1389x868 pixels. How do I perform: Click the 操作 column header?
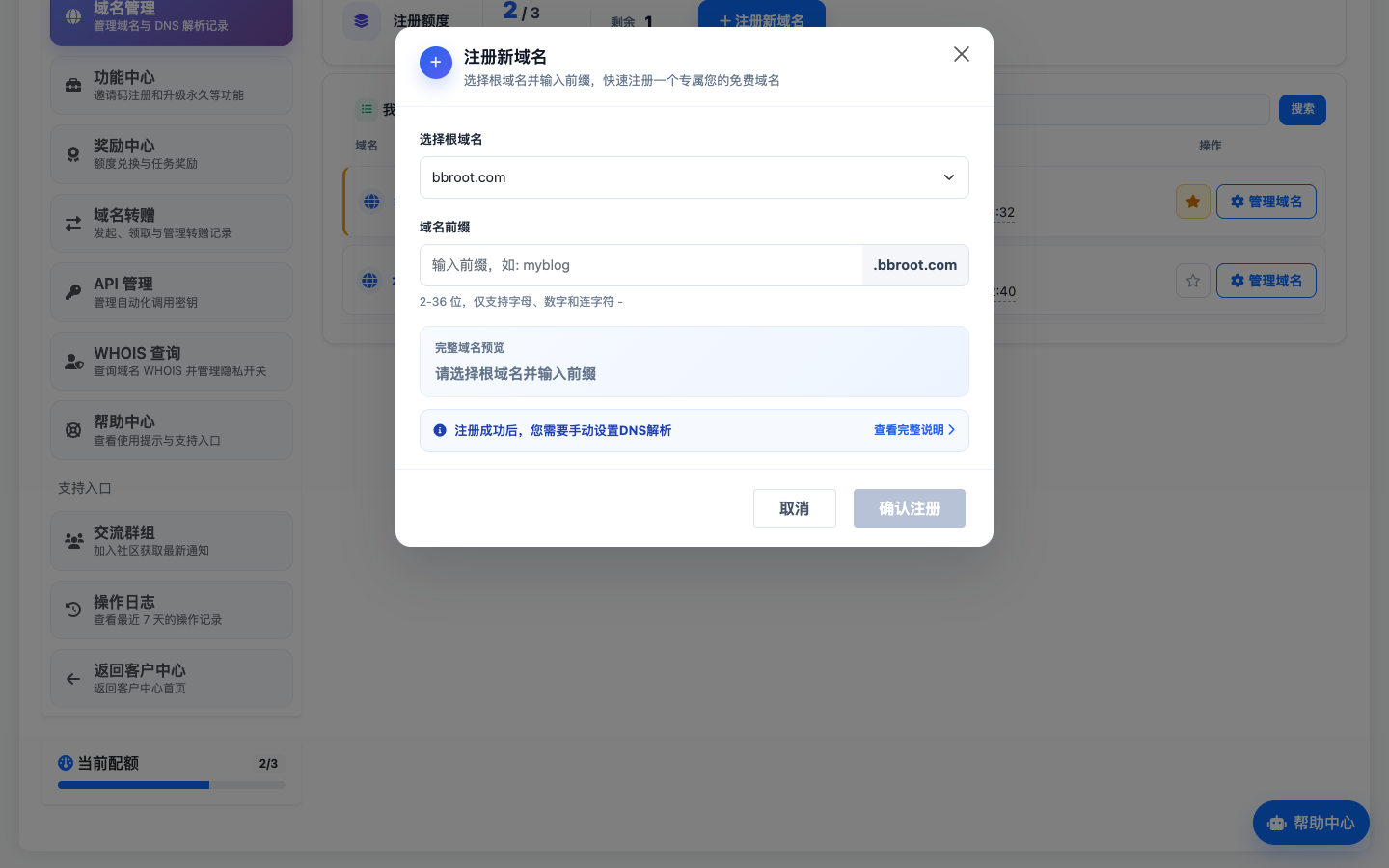click(1211, 146)
